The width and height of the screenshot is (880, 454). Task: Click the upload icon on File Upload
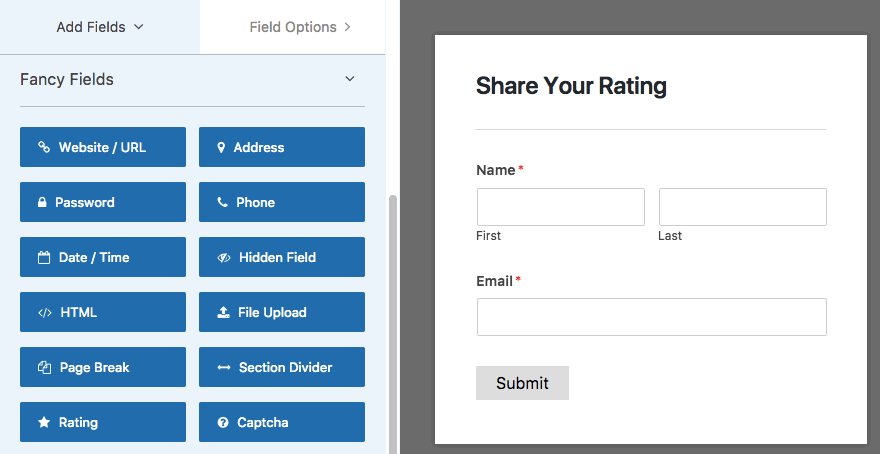[223, 313]
